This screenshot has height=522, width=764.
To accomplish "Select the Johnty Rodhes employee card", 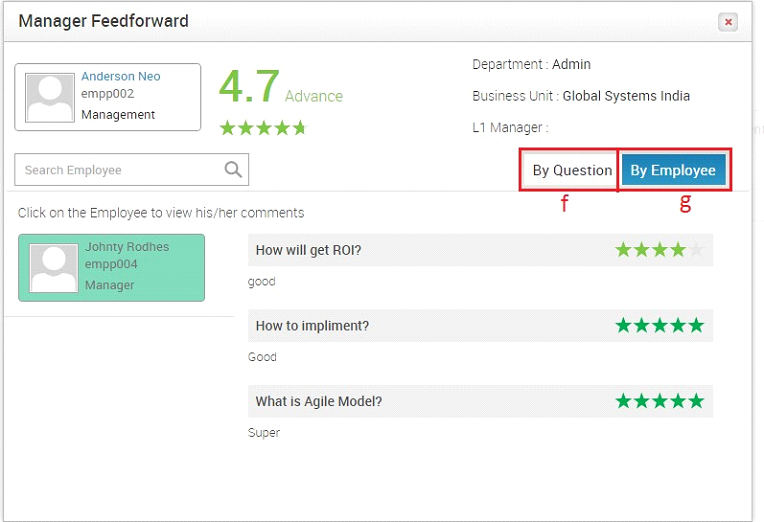I will [x=112, y=268].
